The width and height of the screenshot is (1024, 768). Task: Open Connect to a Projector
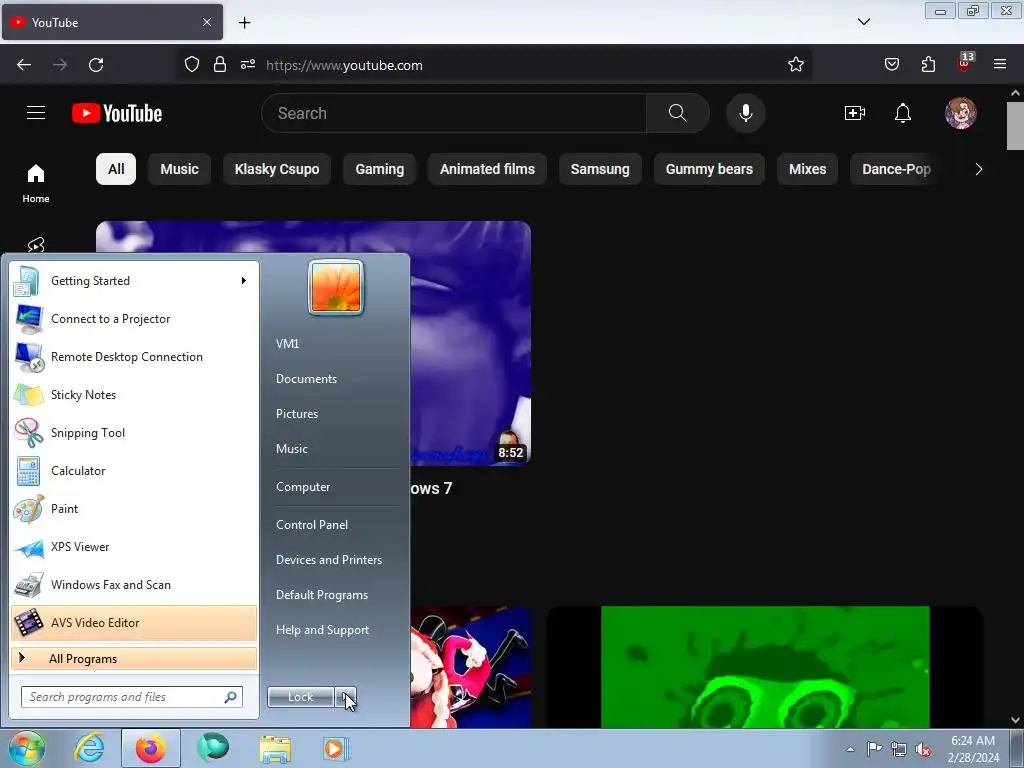click(x=134, y=319)
